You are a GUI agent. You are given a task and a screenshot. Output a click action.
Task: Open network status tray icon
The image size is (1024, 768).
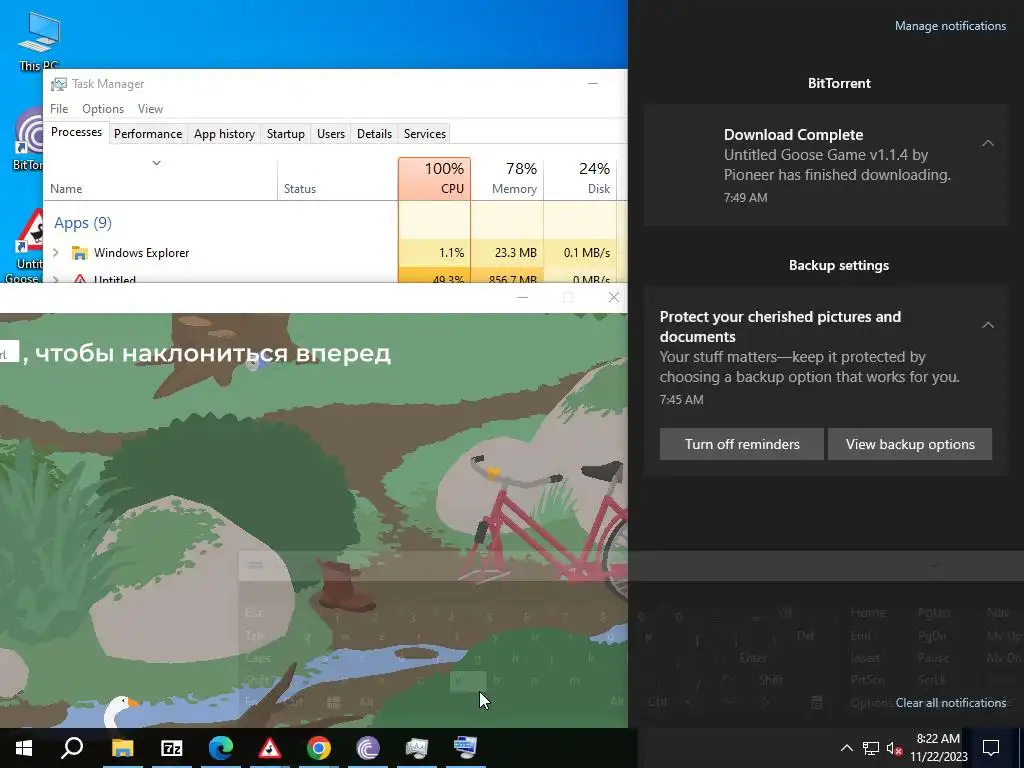click(871, 748)
